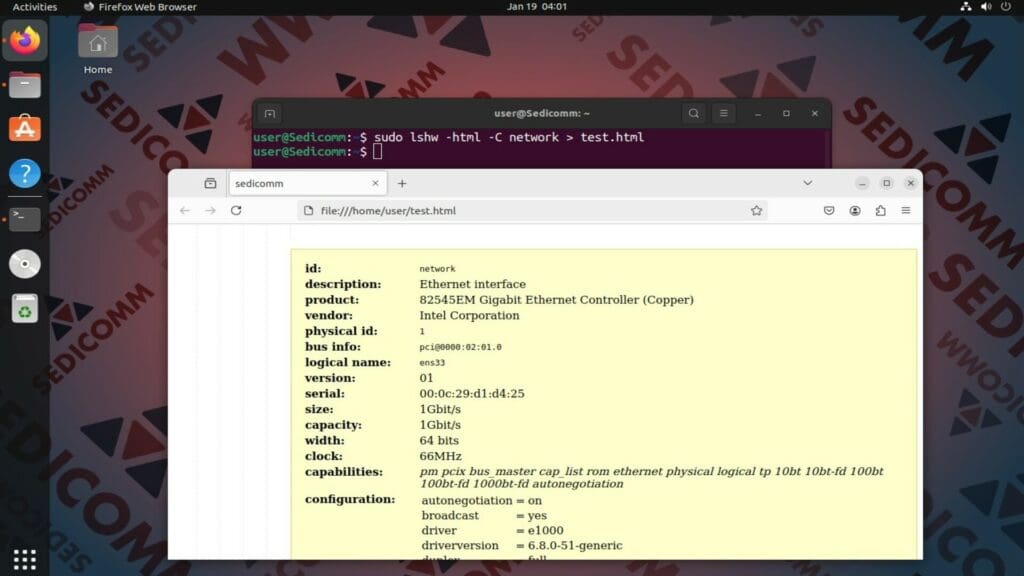Reload the test.html page in Firefox
The width and height of the screenshot is (1024, 576).
(x=236, y=210)
